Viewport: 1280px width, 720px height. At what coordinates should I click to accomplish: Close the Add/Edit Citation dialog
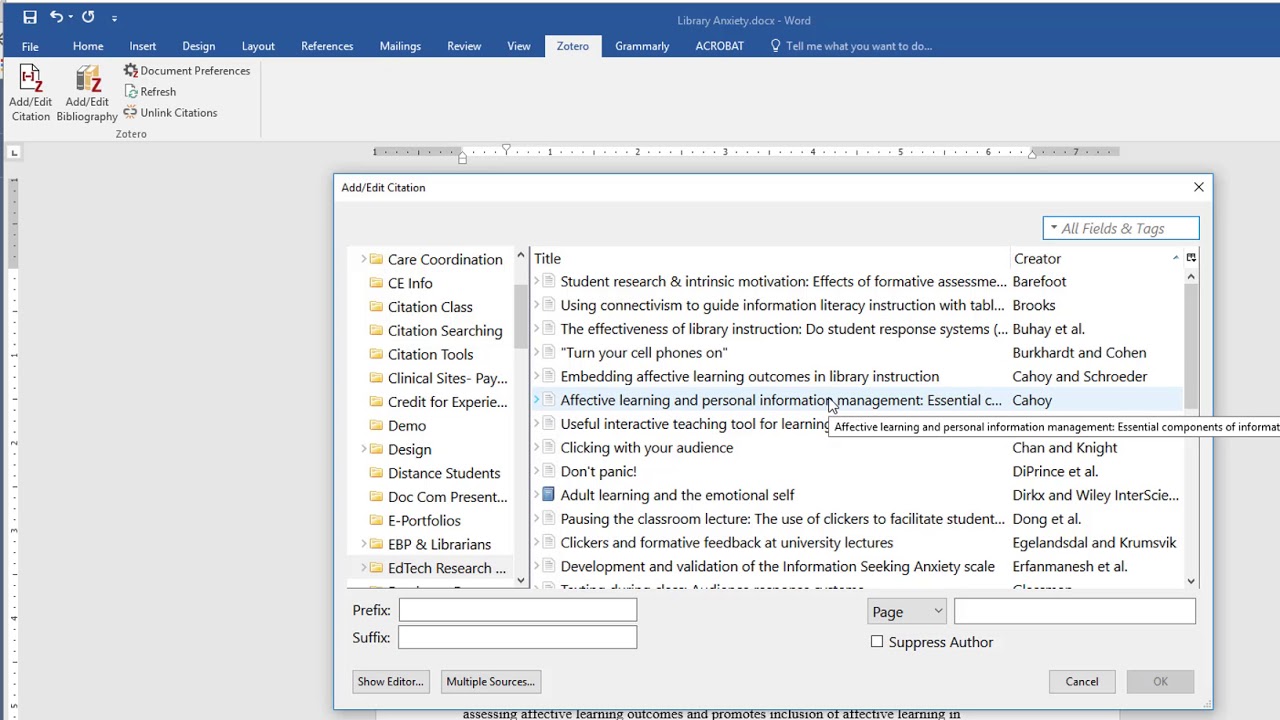[1199, 187]
